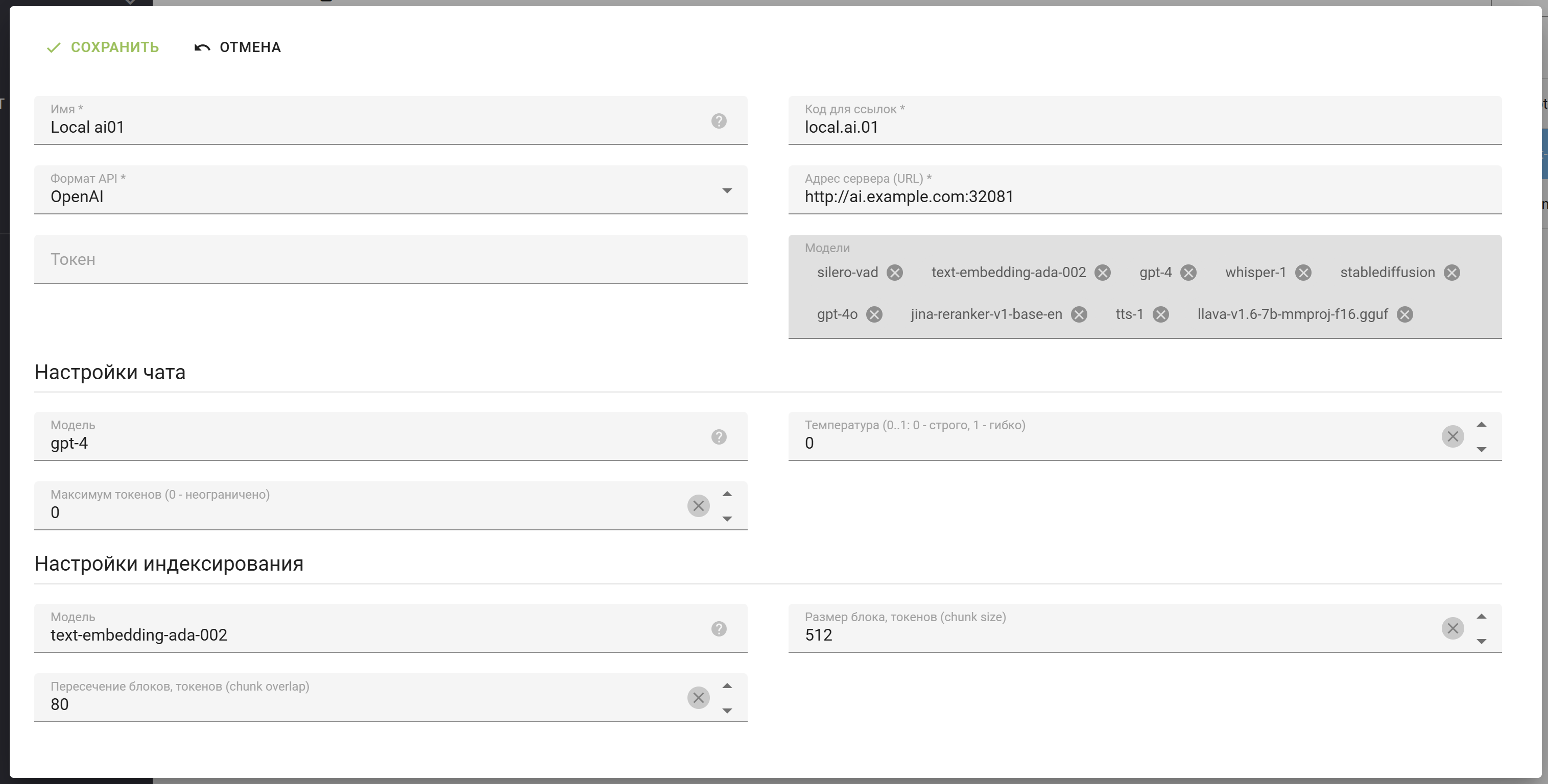Decrease chunk size with down arrow
The image size is (1548, 784).
(1481, 642)
